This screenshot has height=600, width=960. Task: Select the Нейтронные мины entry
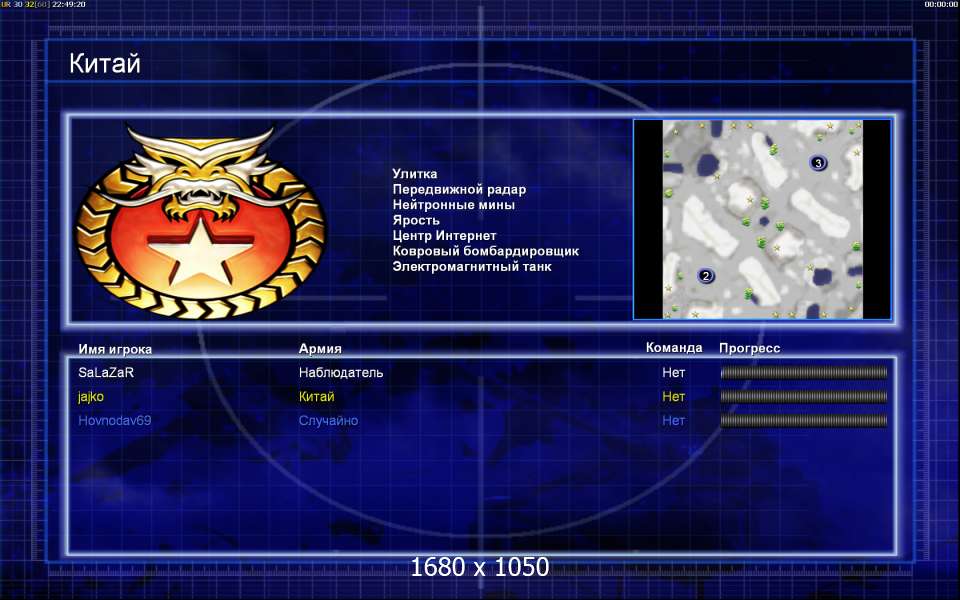[454, 204]
